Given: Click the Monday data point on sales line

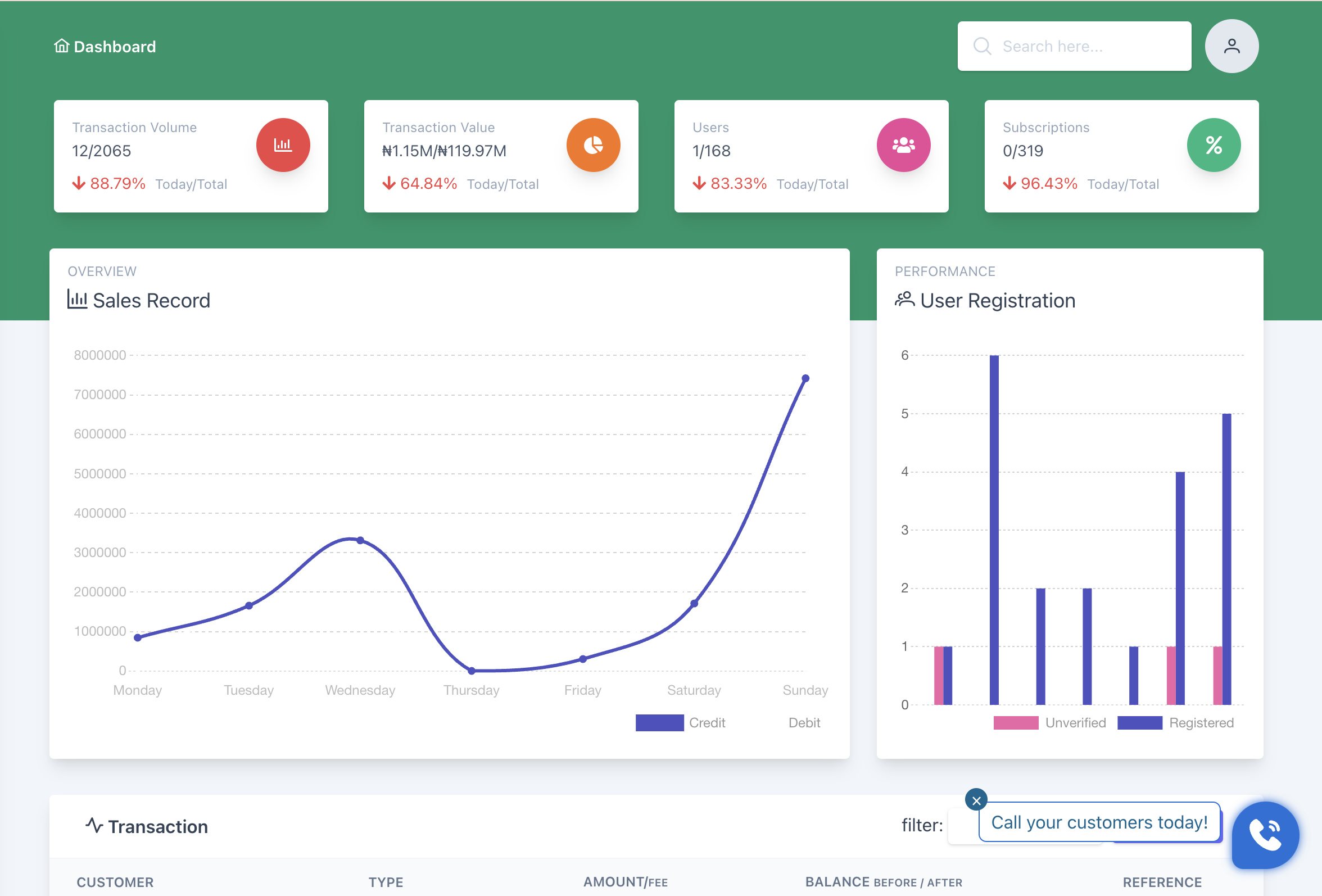Looking at the screenshot, I should (138, 638).
